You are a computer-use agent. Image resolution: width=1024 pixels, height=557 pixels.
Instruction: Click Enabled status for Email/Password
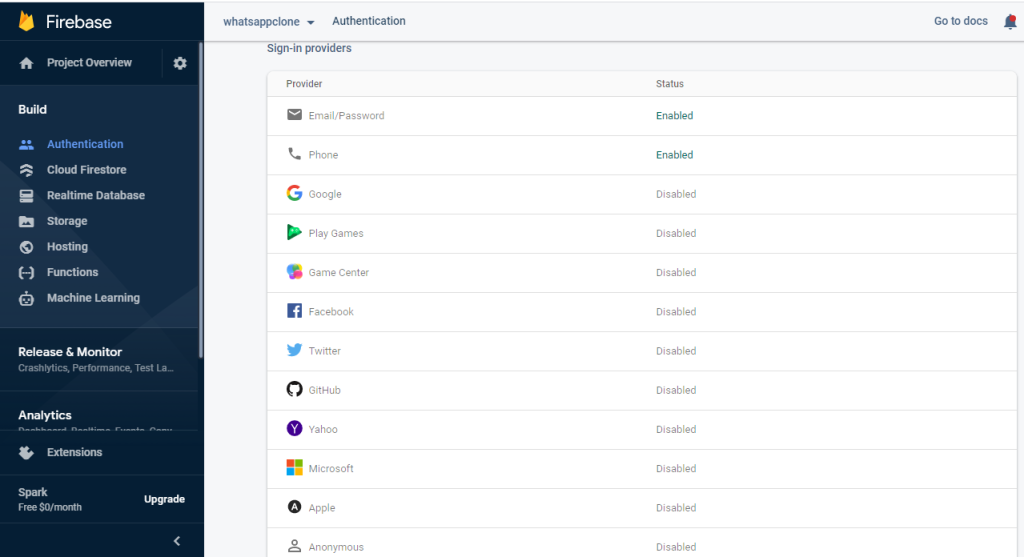[675, 116]
